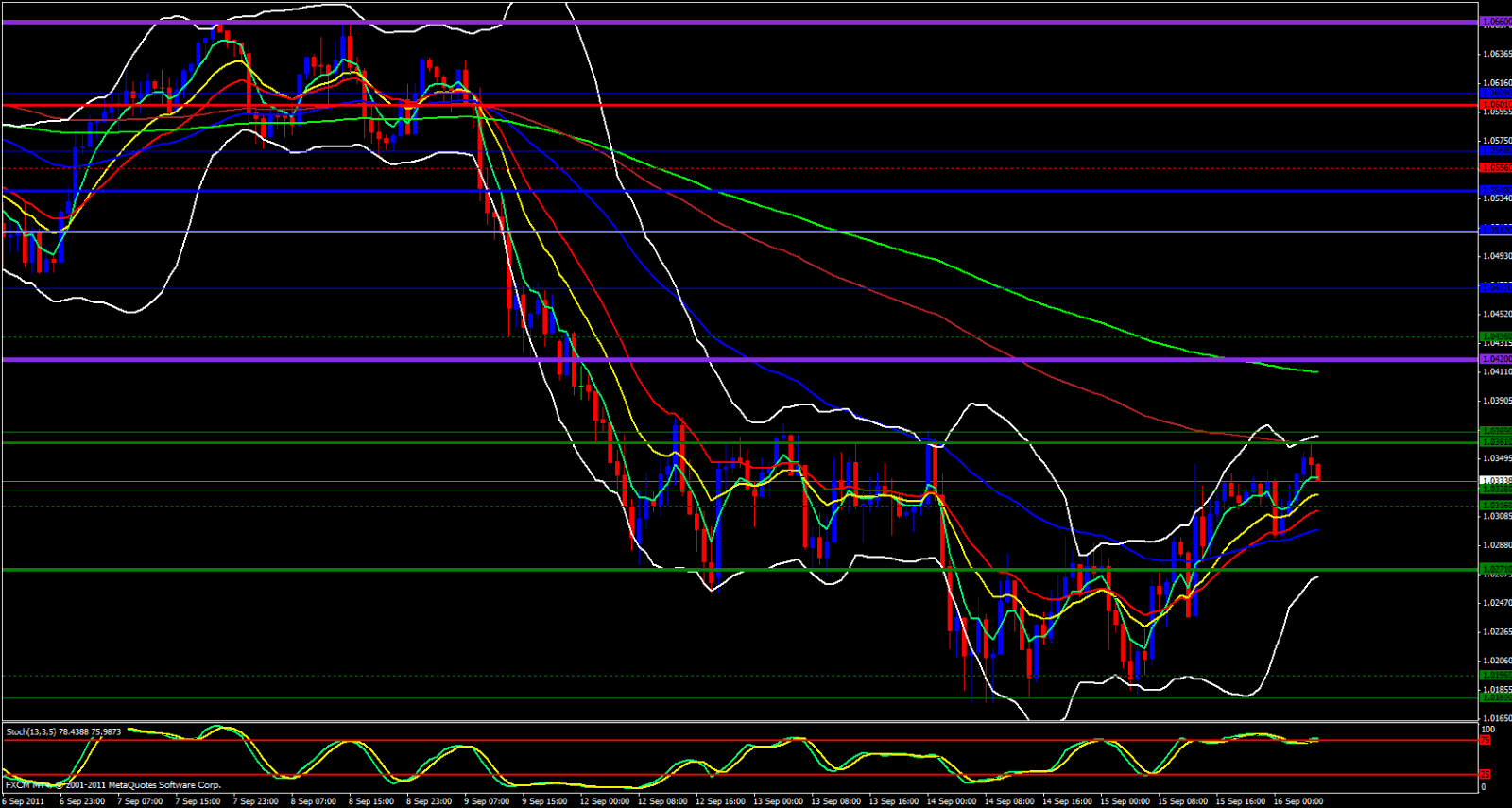The image size is (1512, 808).
Task: Select the green 1.0271 price label
Action: 1494,569
